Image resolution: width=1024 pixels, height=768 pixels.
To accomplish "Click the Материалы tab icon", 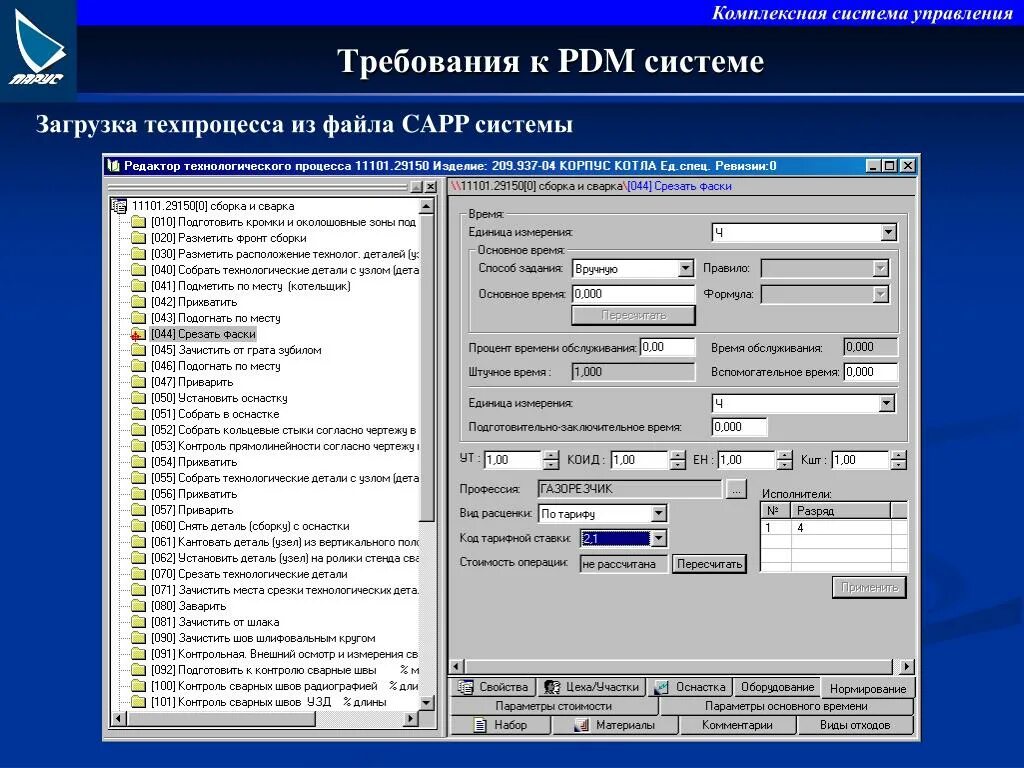I will click(x=581, y=725).
